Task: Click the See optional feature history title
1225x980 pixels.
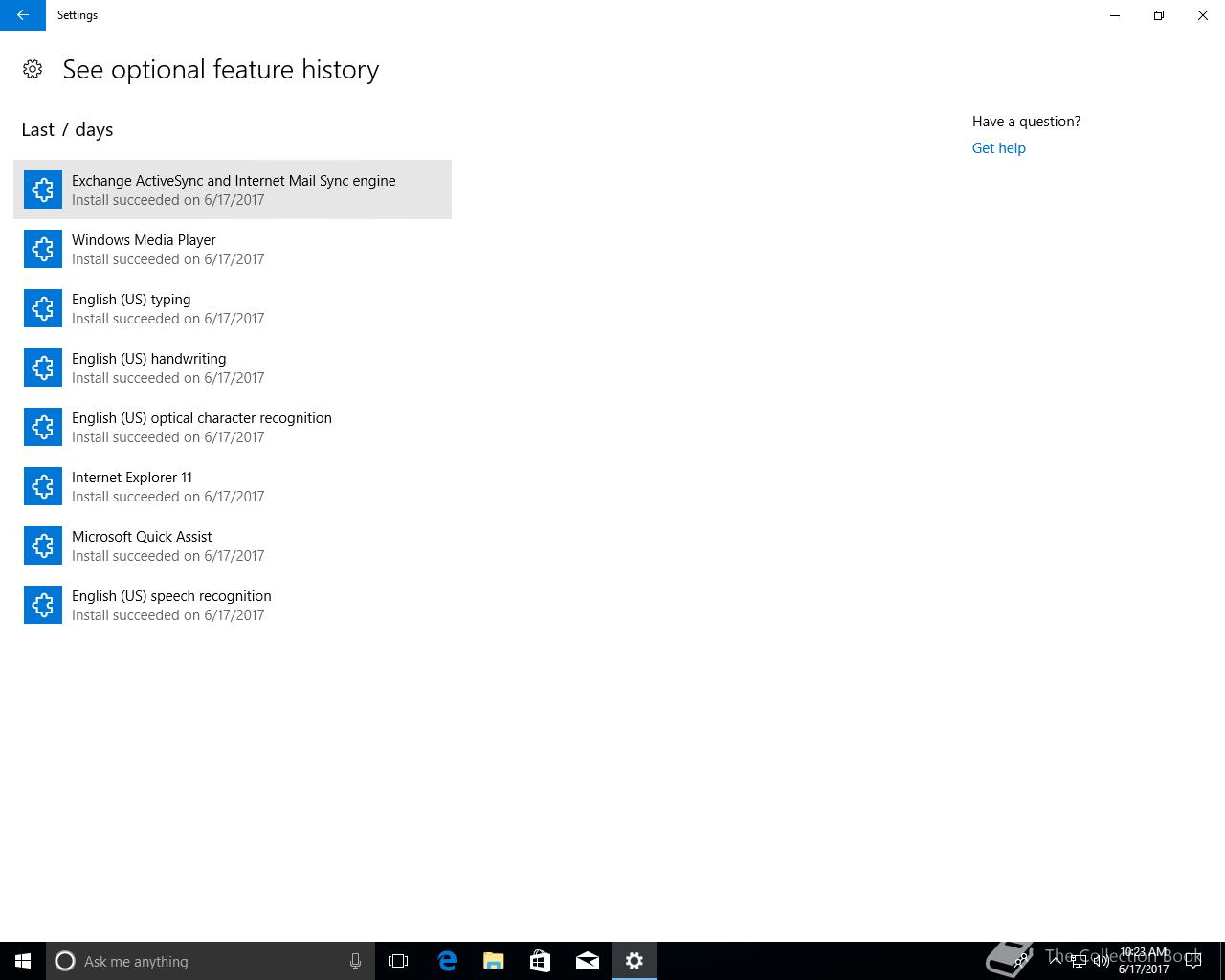Action: (221, 70)
